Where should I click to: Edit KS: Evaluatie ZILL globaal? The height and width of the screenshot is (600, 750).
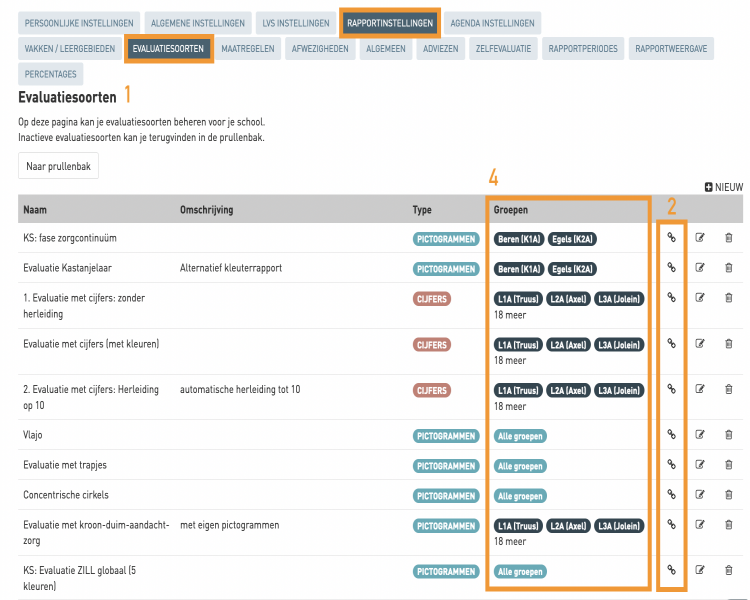click(700, 570)
